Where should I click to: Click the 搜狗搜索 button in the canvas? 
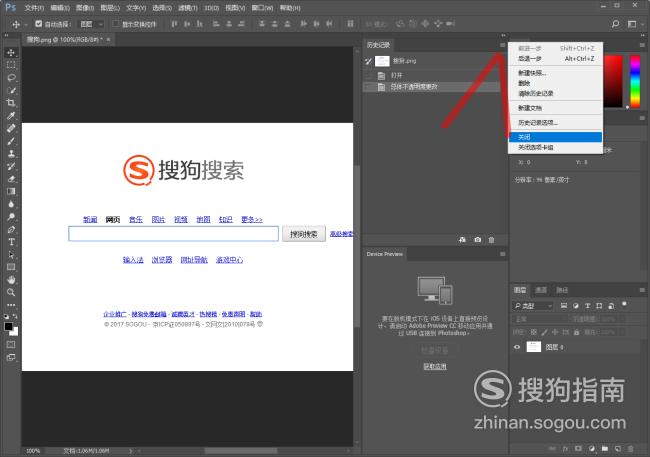tap(304, 234)
